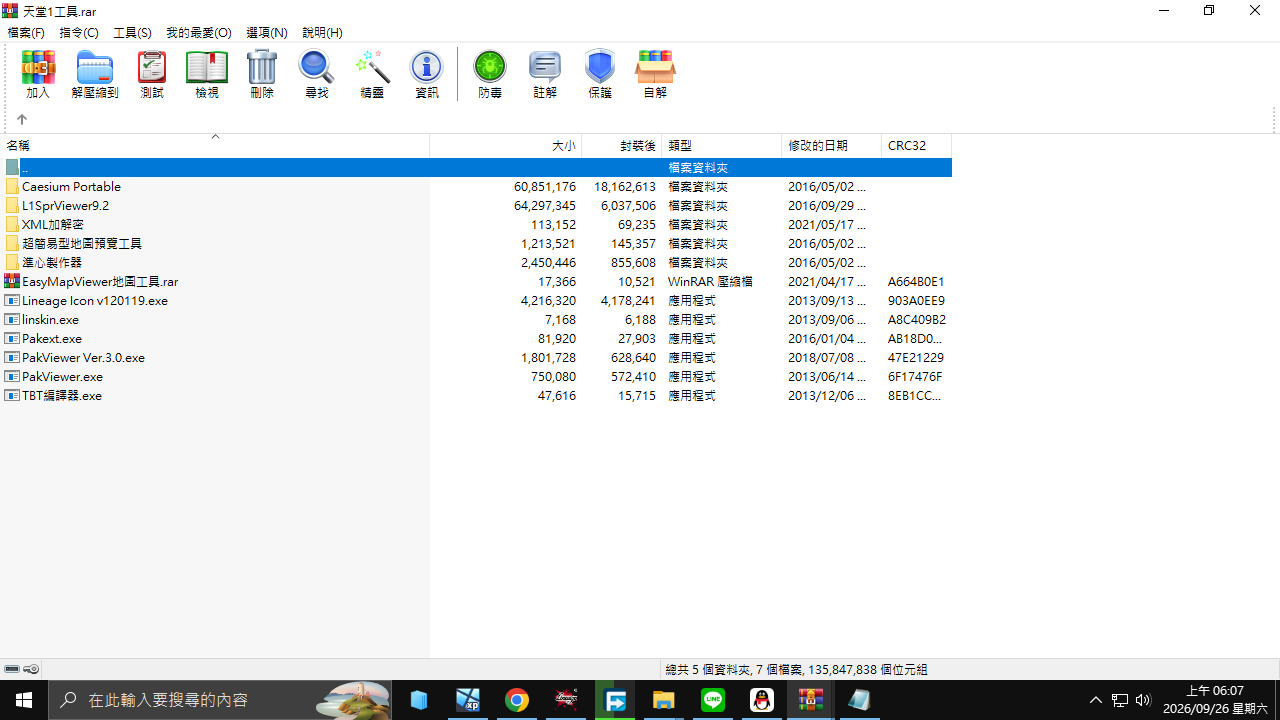Open the 我的最愛(O) menu
The width and height of the screenshot is (1280, 720).
pos(198,33)
